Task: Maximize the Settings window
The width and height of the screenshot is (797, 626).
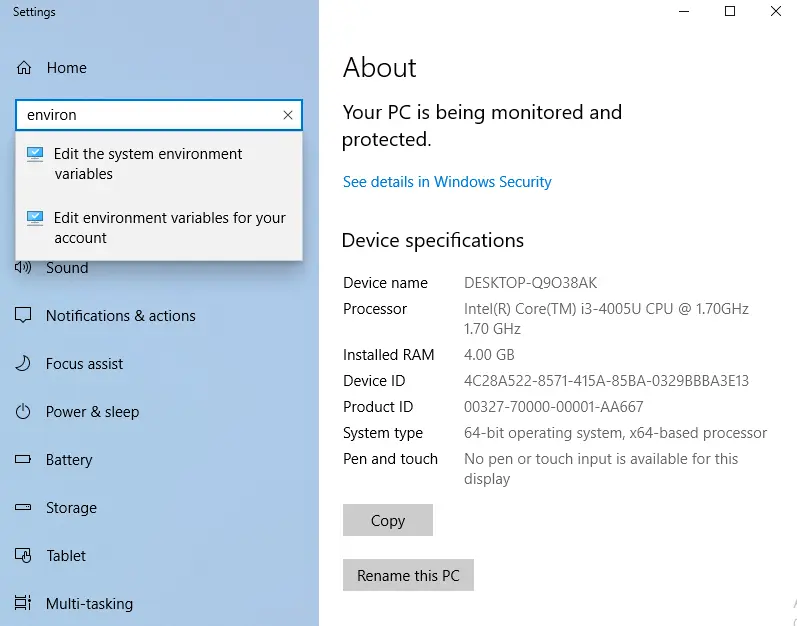Action: point(730,11)
